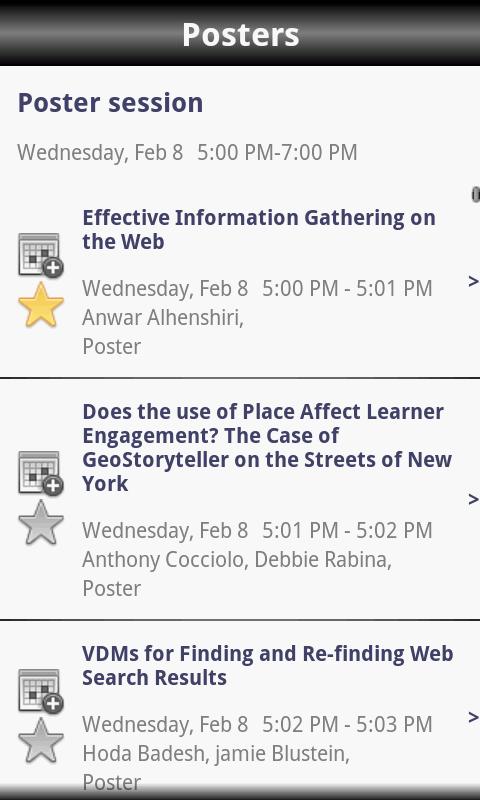Viewport: 480px width, 800px height.
Task: Open 'VDMs for Finding and Re-finding' title
Action: click(x=267, y=665)
